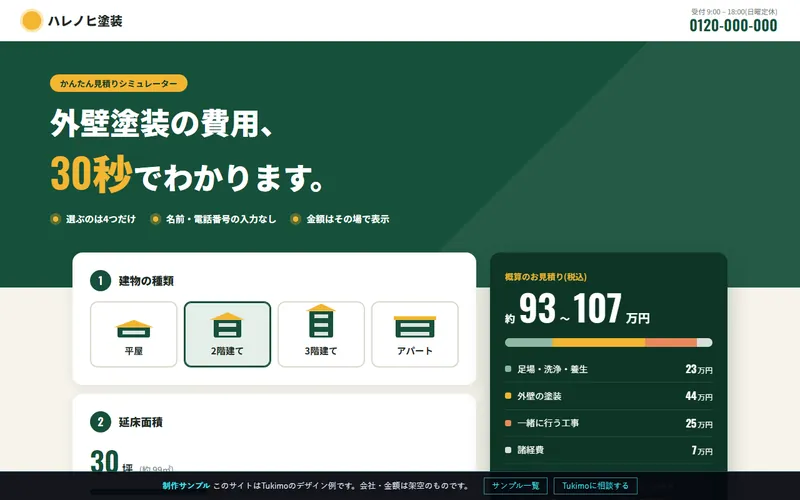Click the one-story house icon
The width and height of the screenshot is (800, 500).
pos(134,329)
